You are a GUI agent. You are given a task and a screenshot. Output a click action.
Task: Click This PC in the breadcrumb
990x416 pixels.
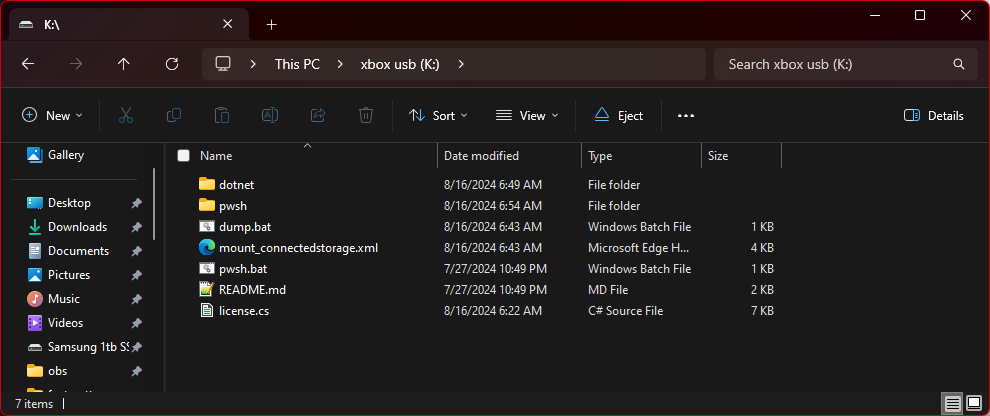297,64
